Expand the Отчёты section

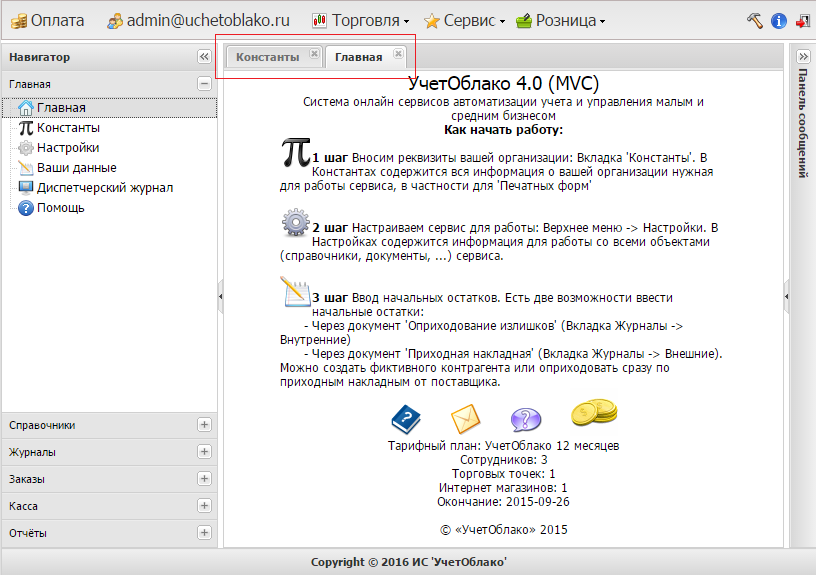205,533
